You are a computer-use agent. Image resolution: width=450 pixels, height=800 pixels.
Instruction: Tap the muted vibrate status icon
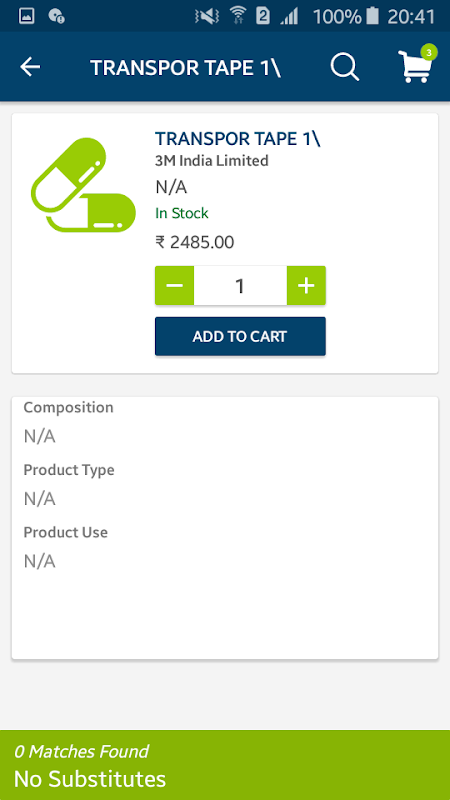(x=207, y=16)
